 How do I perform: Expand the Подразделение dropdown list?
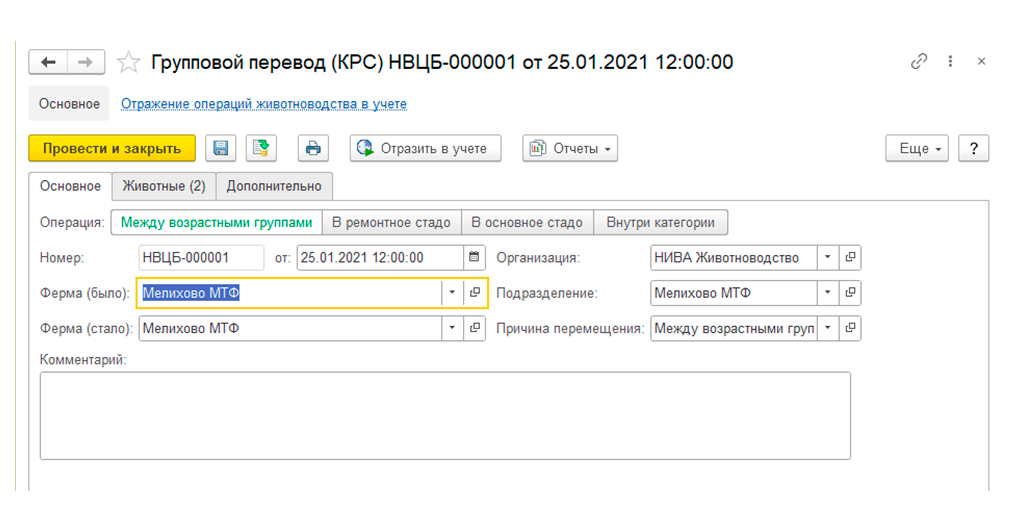827,292
